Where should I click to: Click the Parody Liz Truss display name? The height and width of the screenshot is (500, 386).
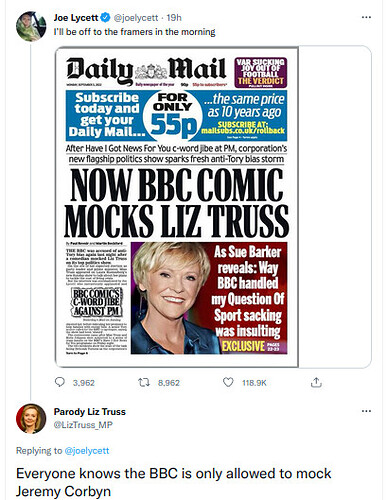pos(90,412)
